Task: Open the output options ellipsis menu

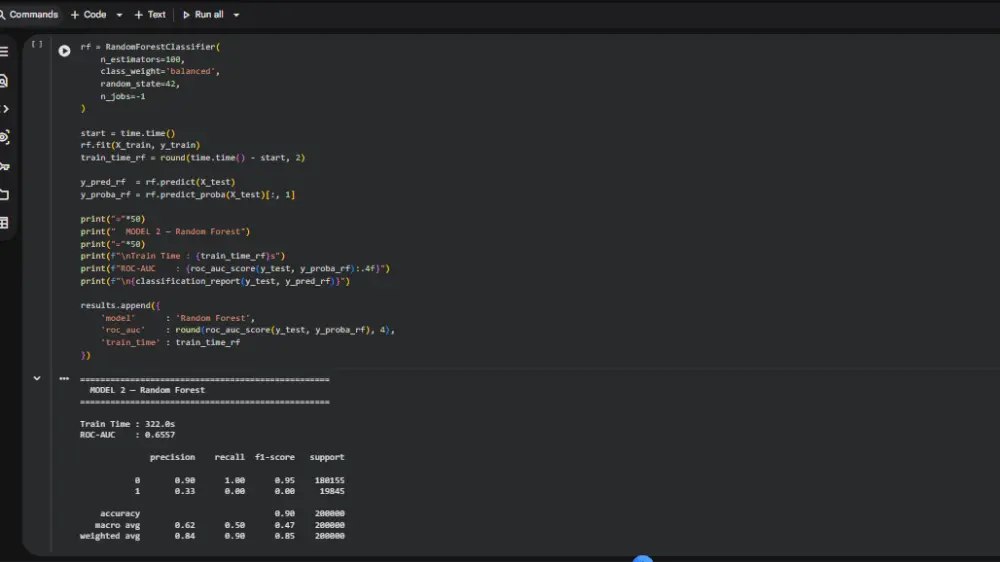Action: pyautogui.click(x=64, y=378)
